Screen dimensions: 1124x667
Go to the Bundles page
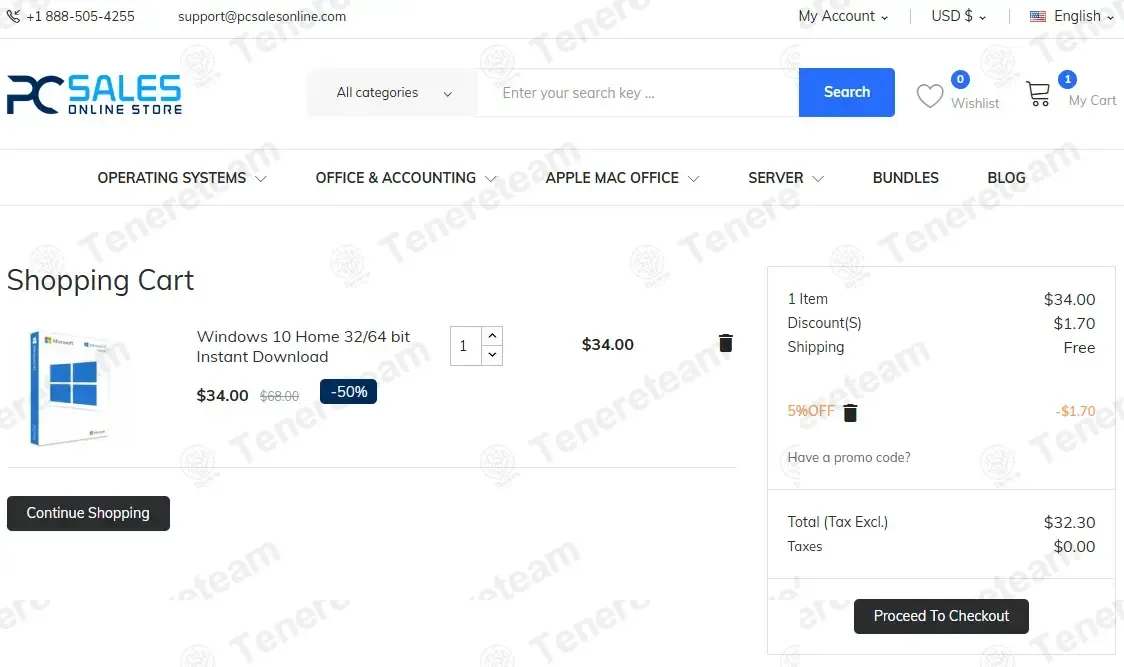[905, 178]
